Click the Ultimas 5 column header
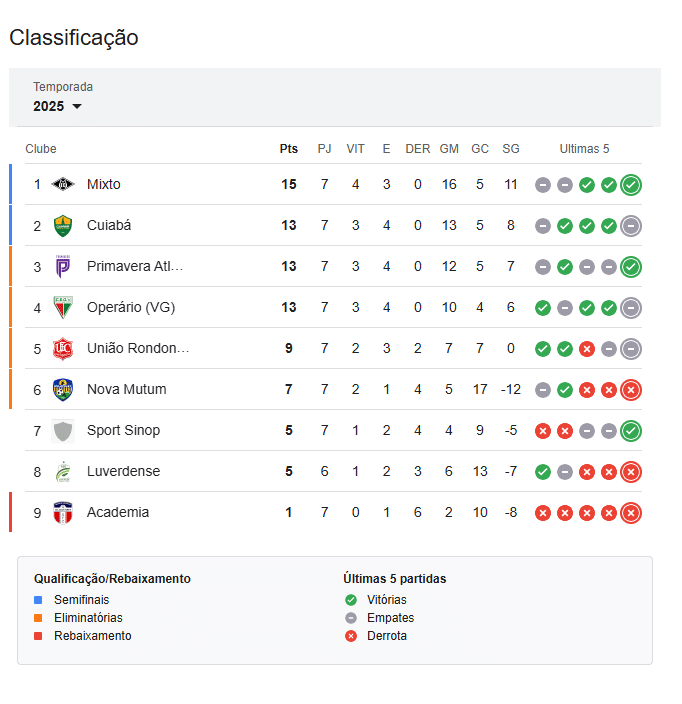Screen dimensions: 682x704 pyautogui.click(x=584, y=149)
